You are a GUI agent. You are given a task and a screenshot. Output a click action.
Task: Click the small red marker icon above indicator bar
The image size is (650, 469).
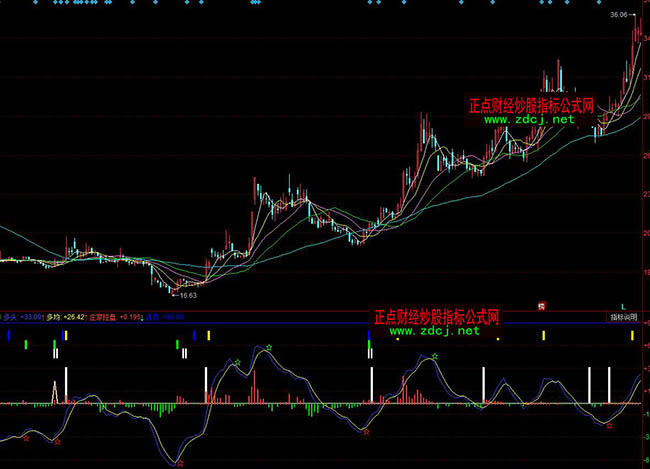click(x=541, y=305)
